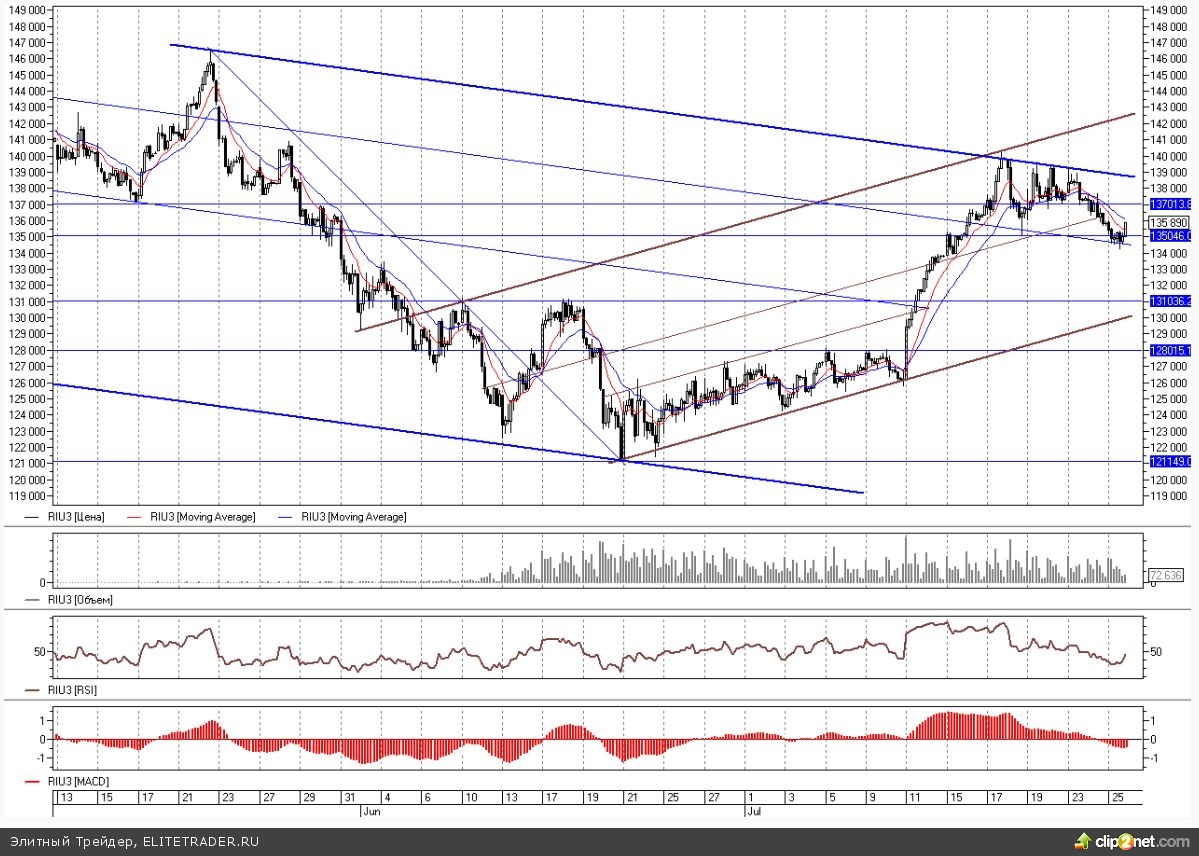Click the 121149.0 horizontal level price tag

click(x=1169, y=462)
